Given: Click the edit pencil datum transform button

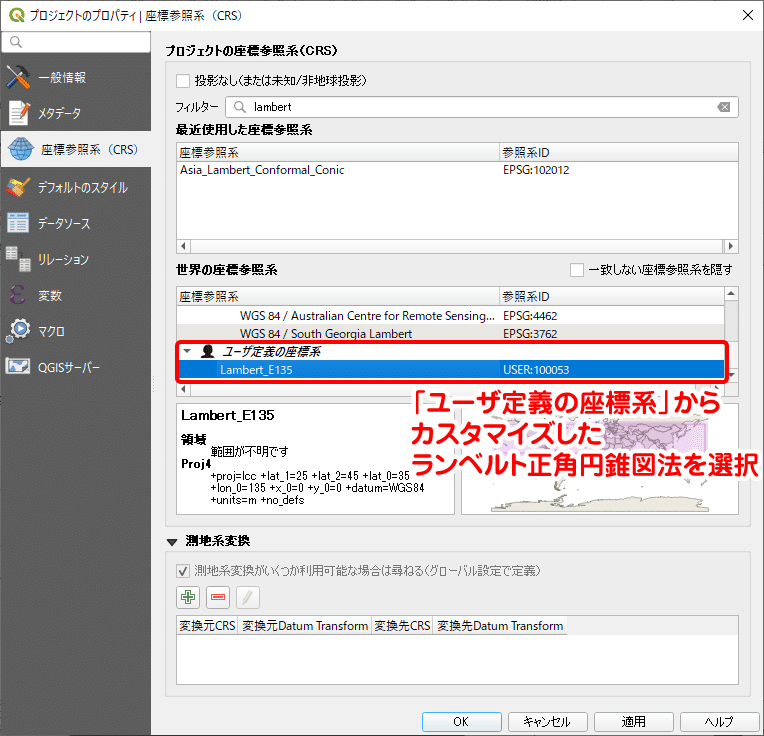Looking at the screenshot, I should point(248,597).
